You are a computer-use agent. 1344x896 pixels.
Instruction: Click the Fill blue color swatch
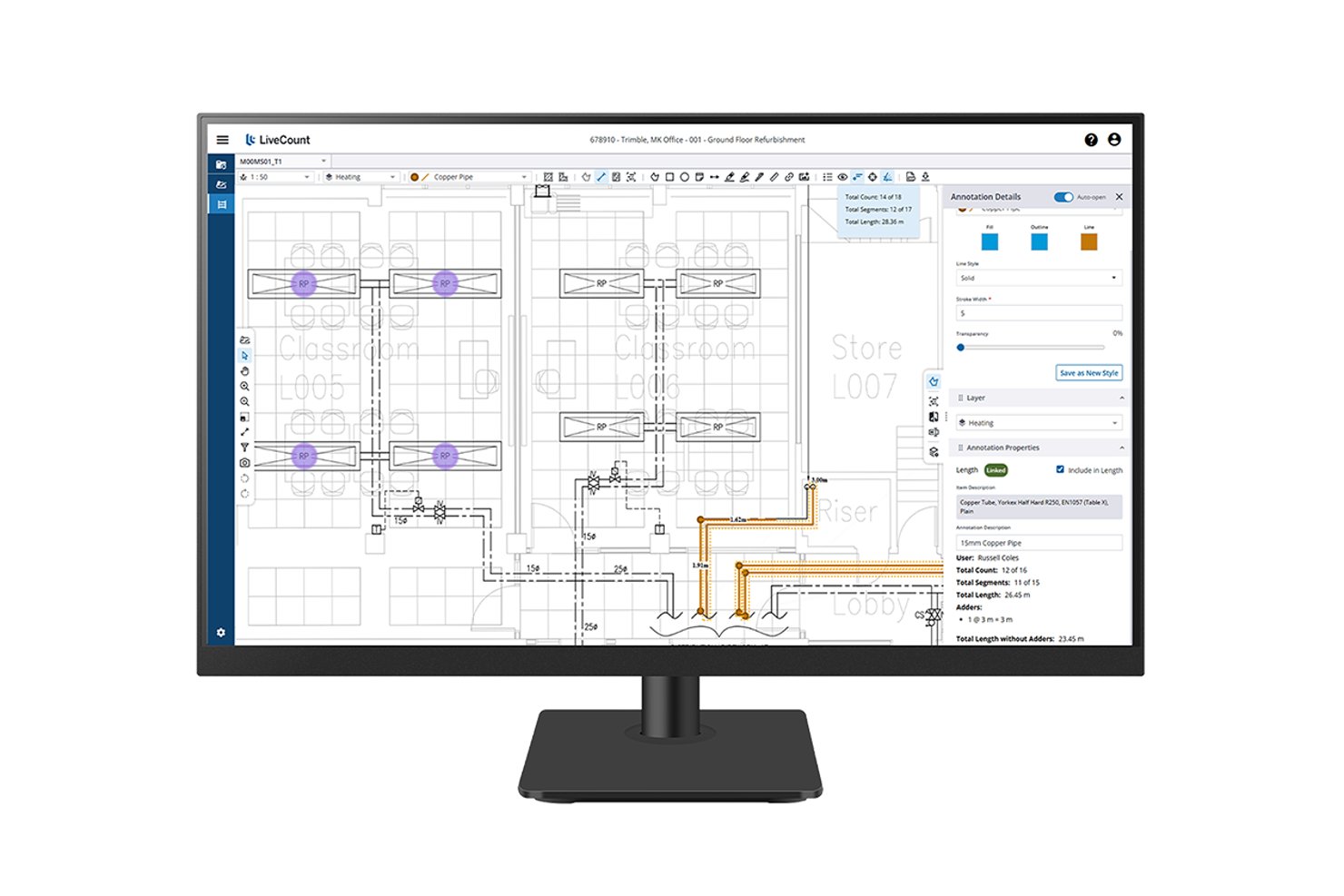(990, 241)
